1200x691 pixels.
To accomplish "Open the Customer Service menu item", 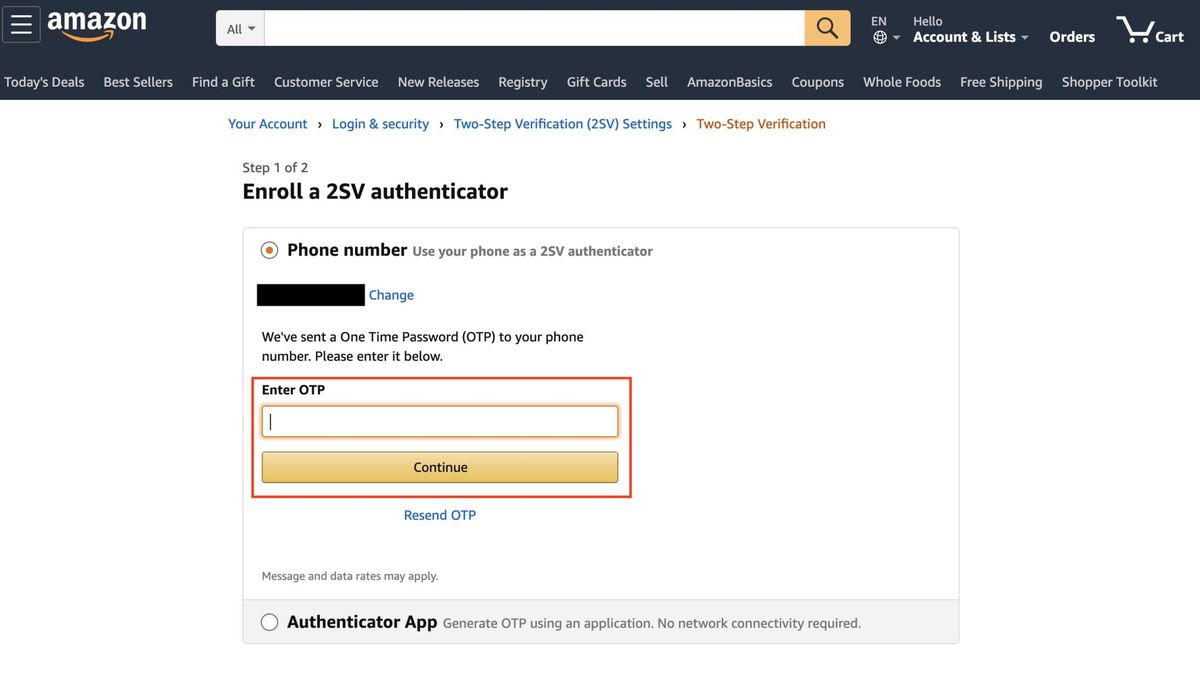I will coord(326,81).
